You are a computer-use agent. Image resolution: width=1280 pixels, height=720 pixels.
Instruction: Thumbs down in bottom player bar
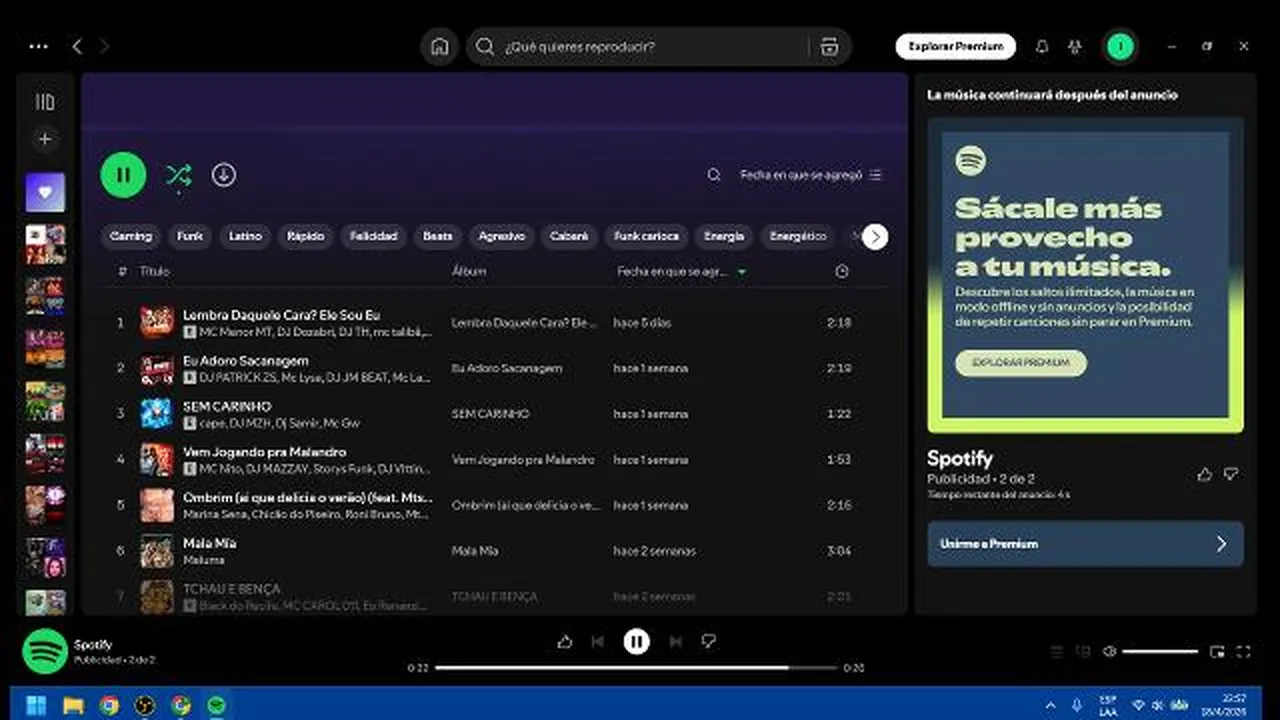[x=708, y=642]
